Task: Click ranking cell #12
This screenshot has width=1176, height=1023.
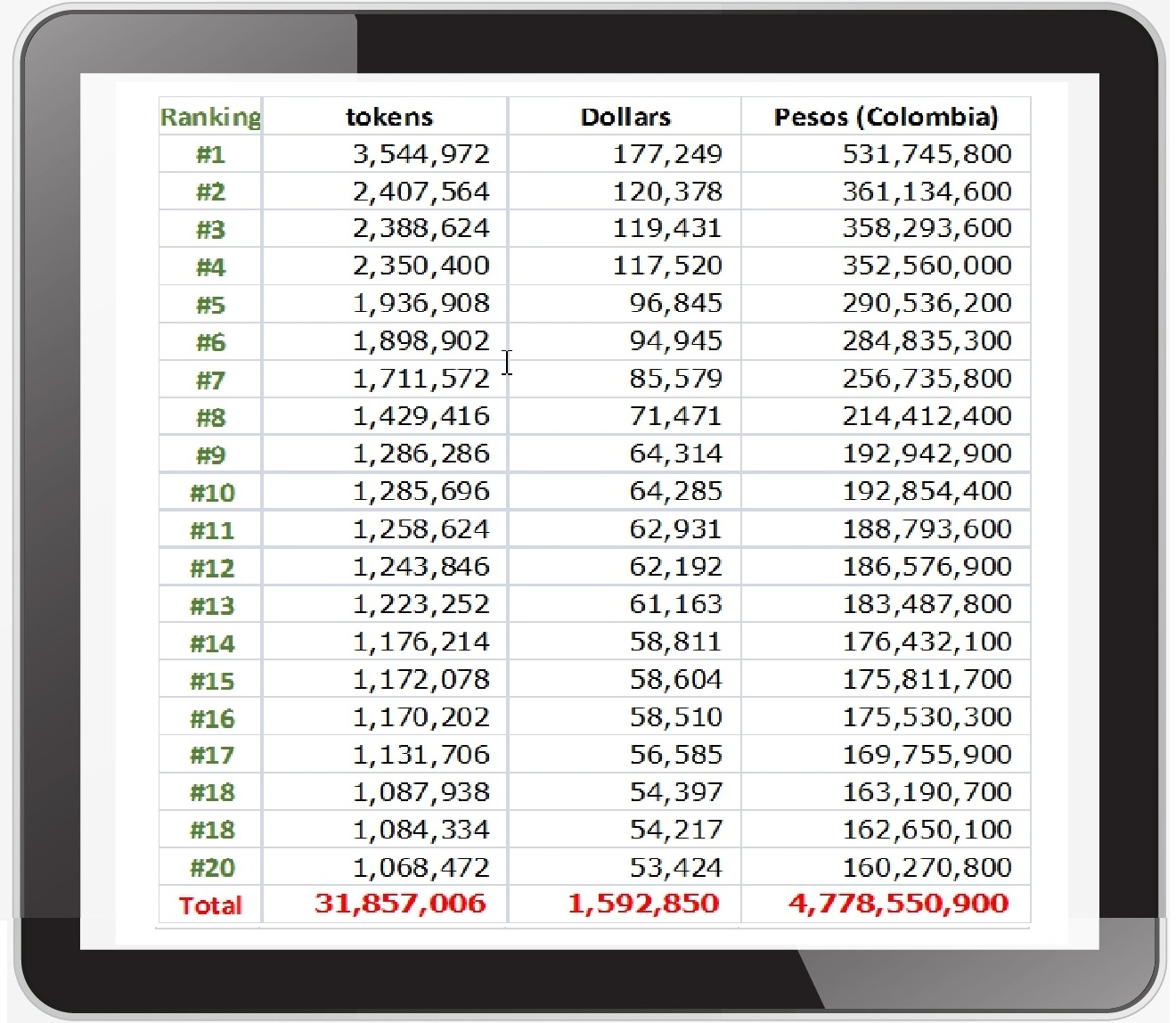Action: (212, 568)
